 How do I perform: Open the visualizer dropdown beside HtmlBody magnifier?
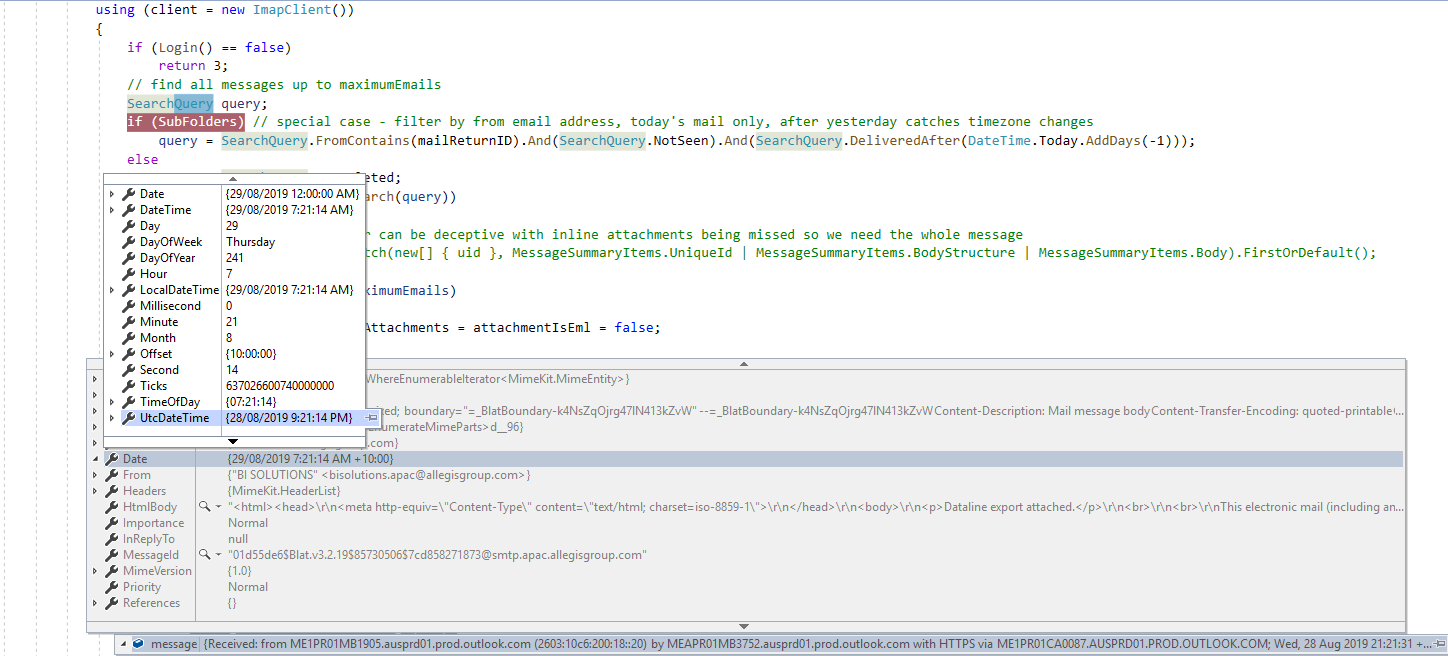pyautogui.click(x=216, y=506)
